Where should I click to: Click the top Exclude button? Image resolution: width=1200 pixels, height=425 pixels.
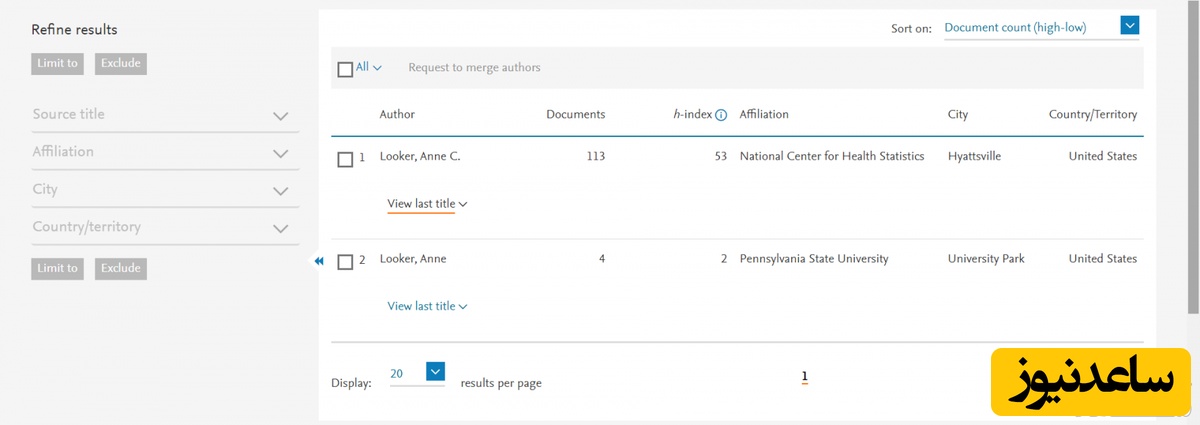[x=120, y=63]
